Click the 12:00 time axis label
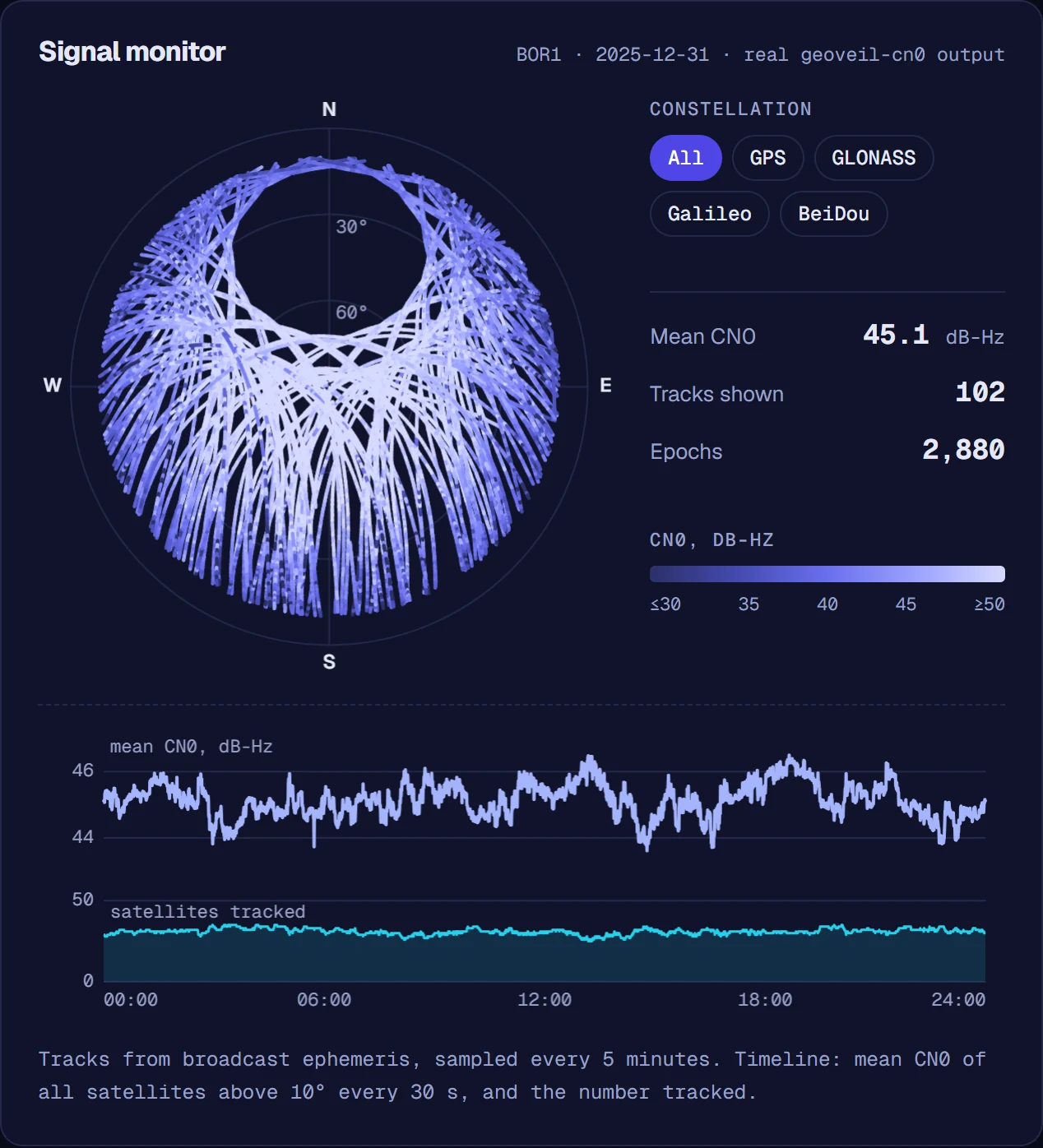 545,1000
